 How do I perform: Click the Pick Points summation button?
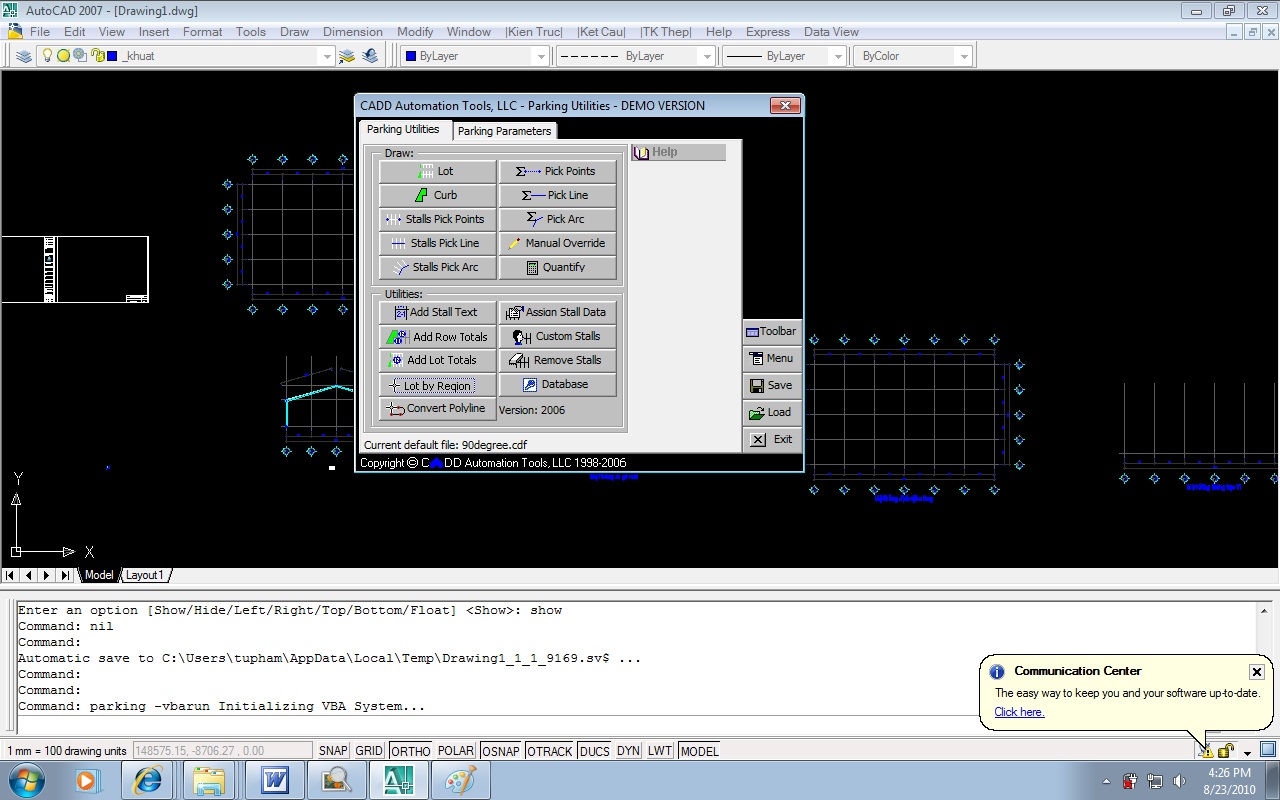click(x=557, y=171)
